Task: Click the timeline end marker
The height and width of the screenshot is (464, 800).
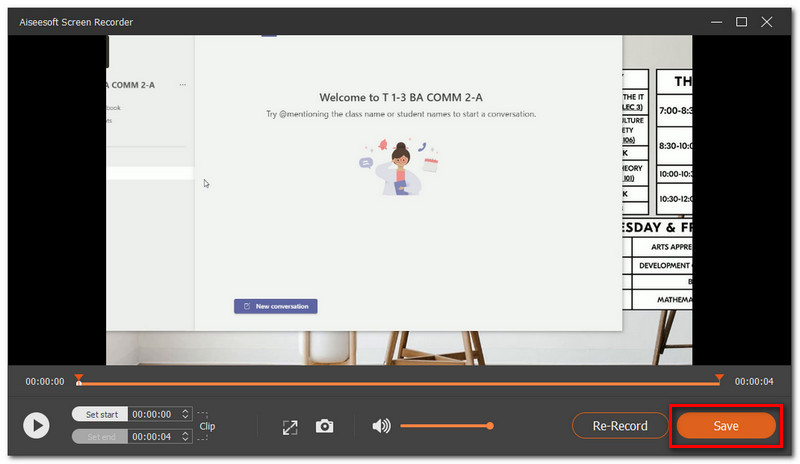Action: [x=719, y=379]
